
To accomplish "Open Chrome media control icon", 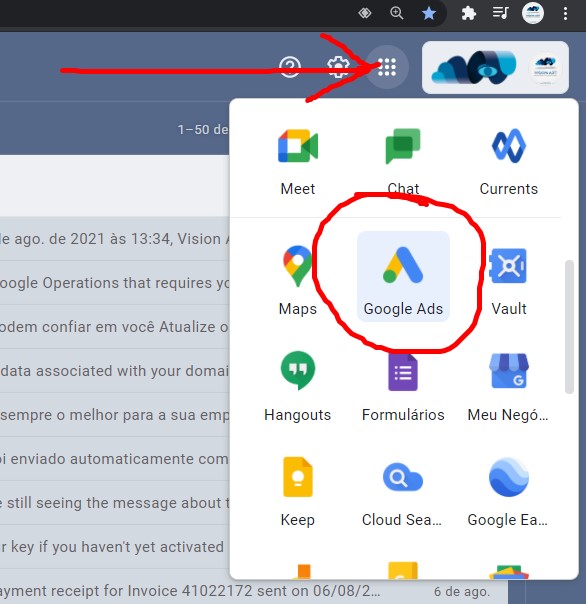I will point(500,13).
